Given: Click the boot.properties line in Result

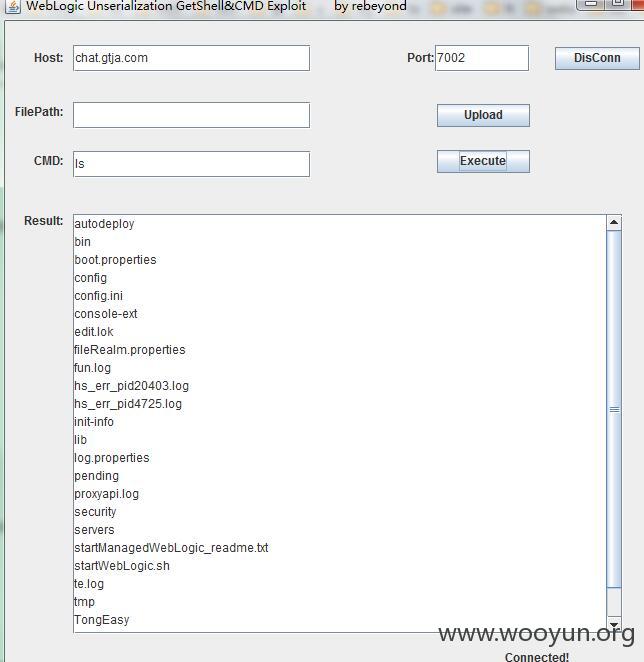Looking at the screenshot, I should pos(115,260).
